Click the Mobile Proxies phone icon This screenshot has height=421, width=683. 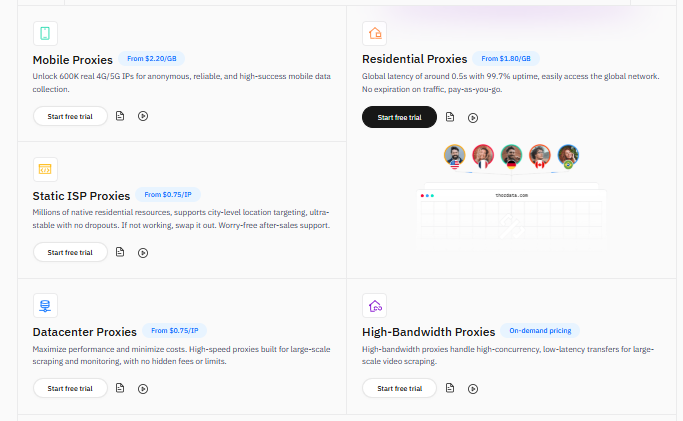click(45, 33)
